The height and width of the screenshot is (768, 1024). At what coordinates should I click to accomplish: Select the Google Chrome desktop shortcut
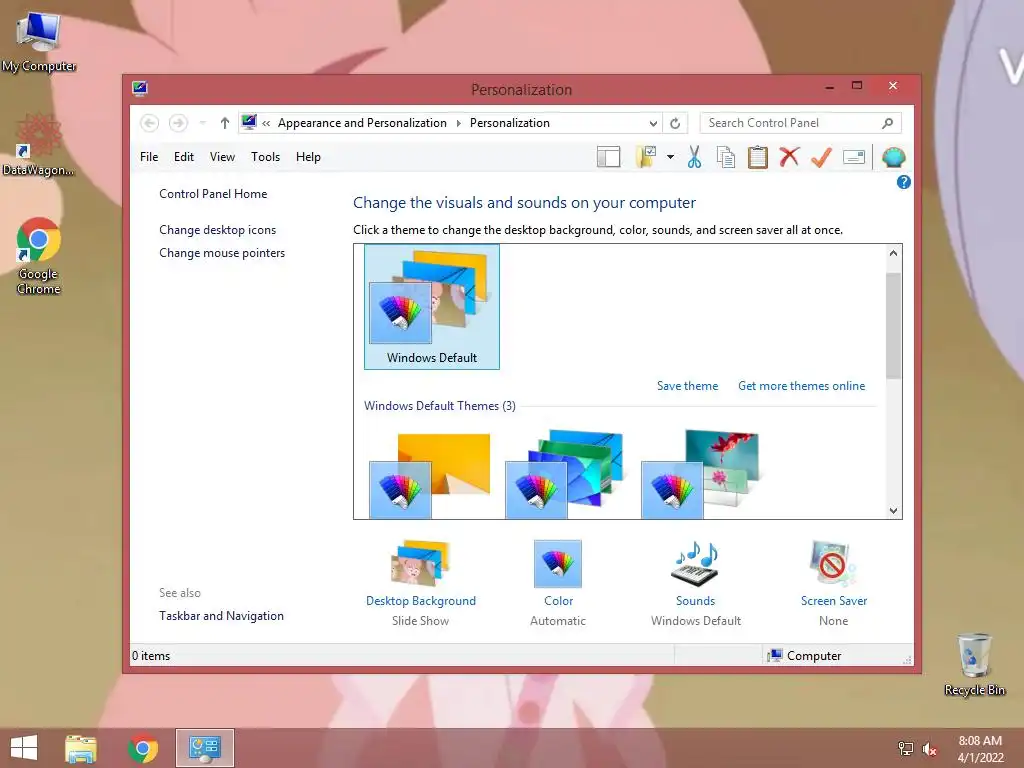coord(39,256)
